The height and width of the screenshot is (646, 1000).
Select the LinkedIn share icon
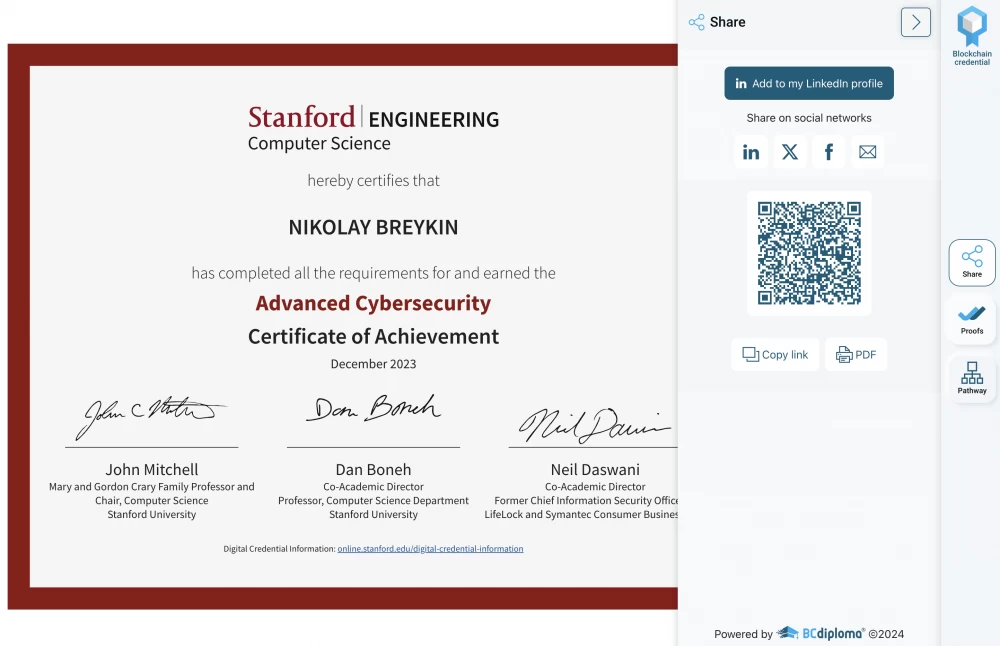[750, 151]
